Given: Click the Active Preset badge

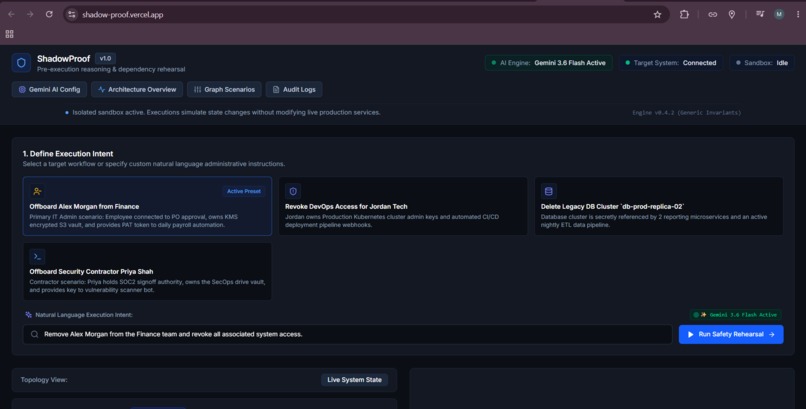Looking at the screenshot, I should point(244,191).
